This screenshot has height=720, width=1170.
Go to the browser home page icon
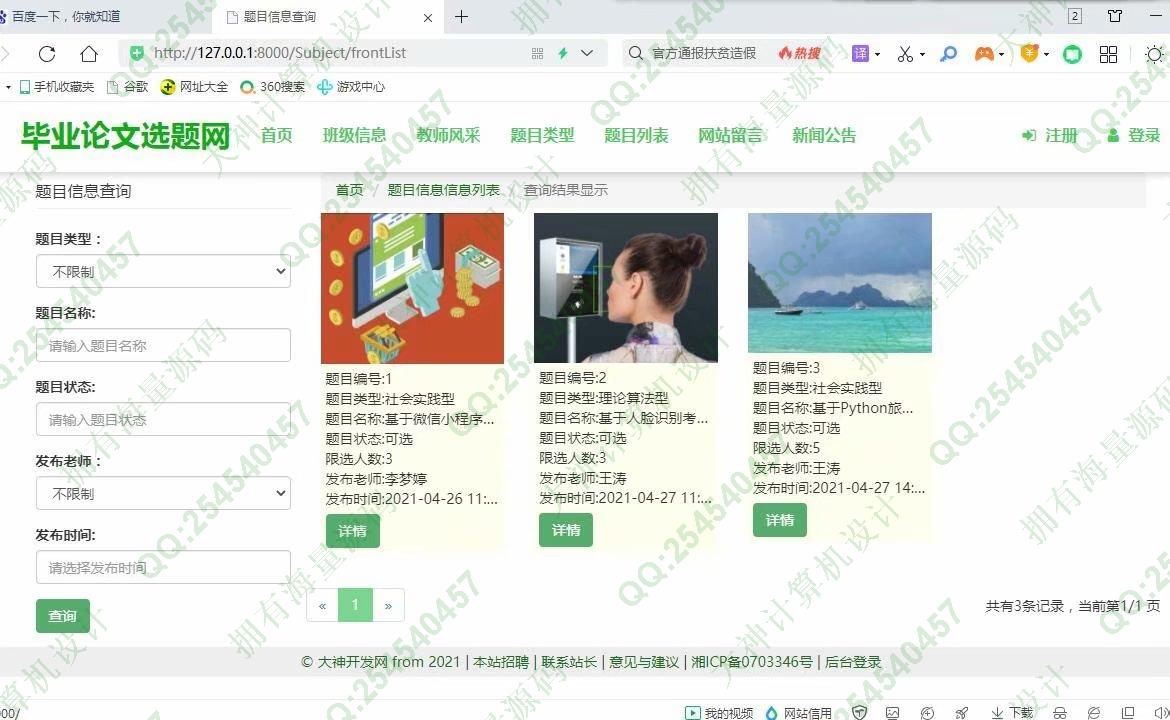[x=89, y=54]
